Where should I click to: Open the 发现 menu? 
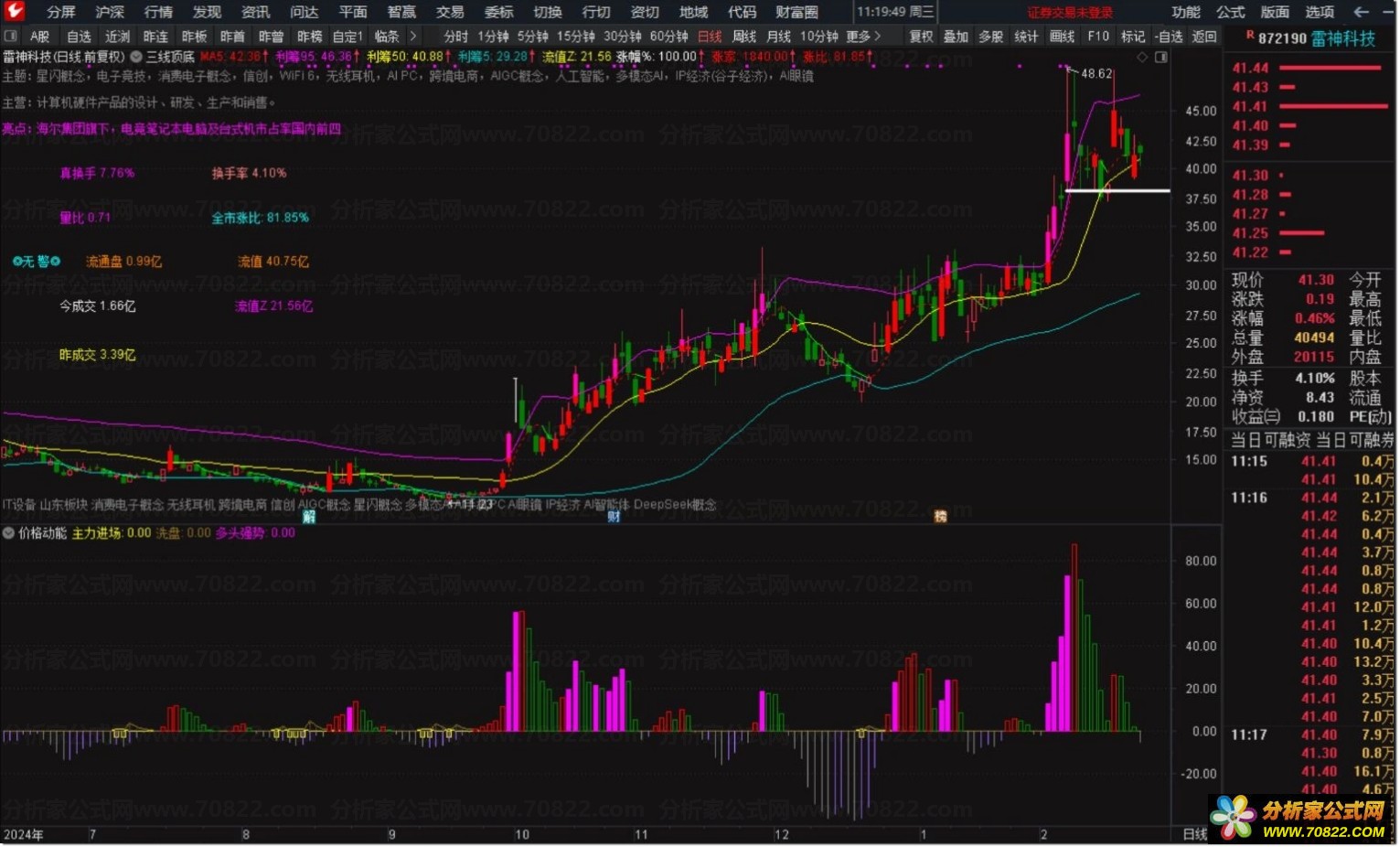(207, 12)
